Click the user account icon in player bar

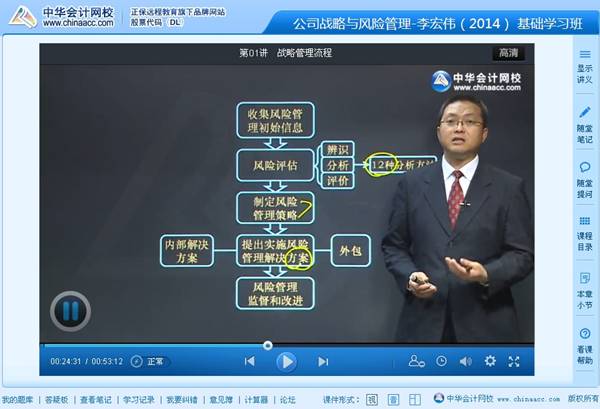point(416,361)
